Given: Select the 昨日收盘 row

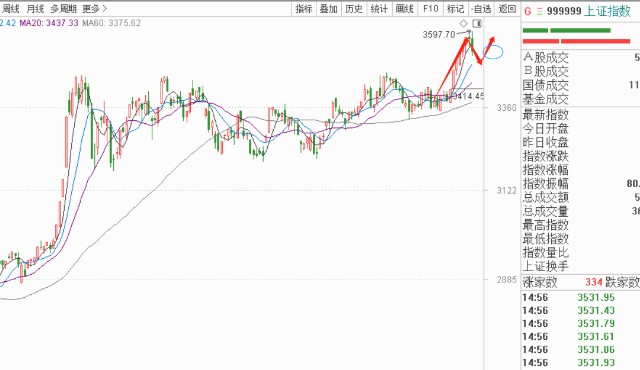Looking at the screenshot, I should tap(581, 142).
